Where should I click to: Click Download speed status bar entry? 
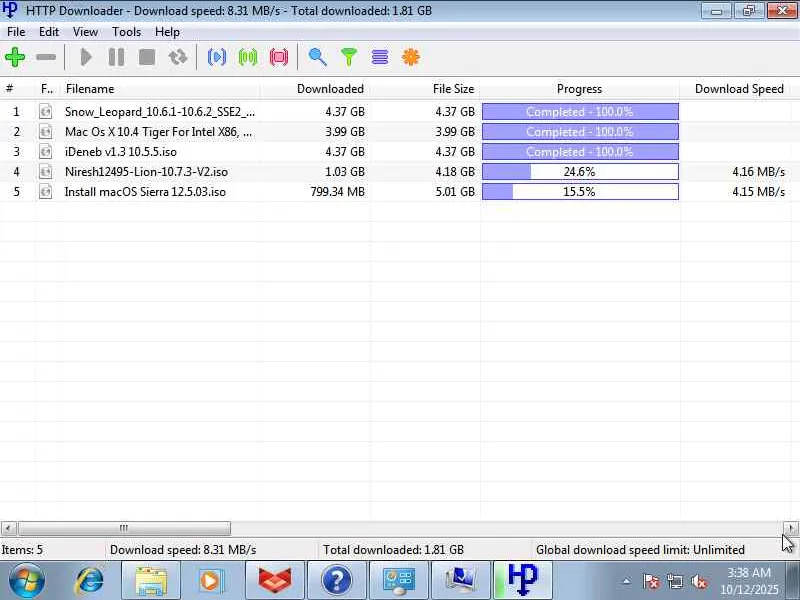click(x=183, y=550)
